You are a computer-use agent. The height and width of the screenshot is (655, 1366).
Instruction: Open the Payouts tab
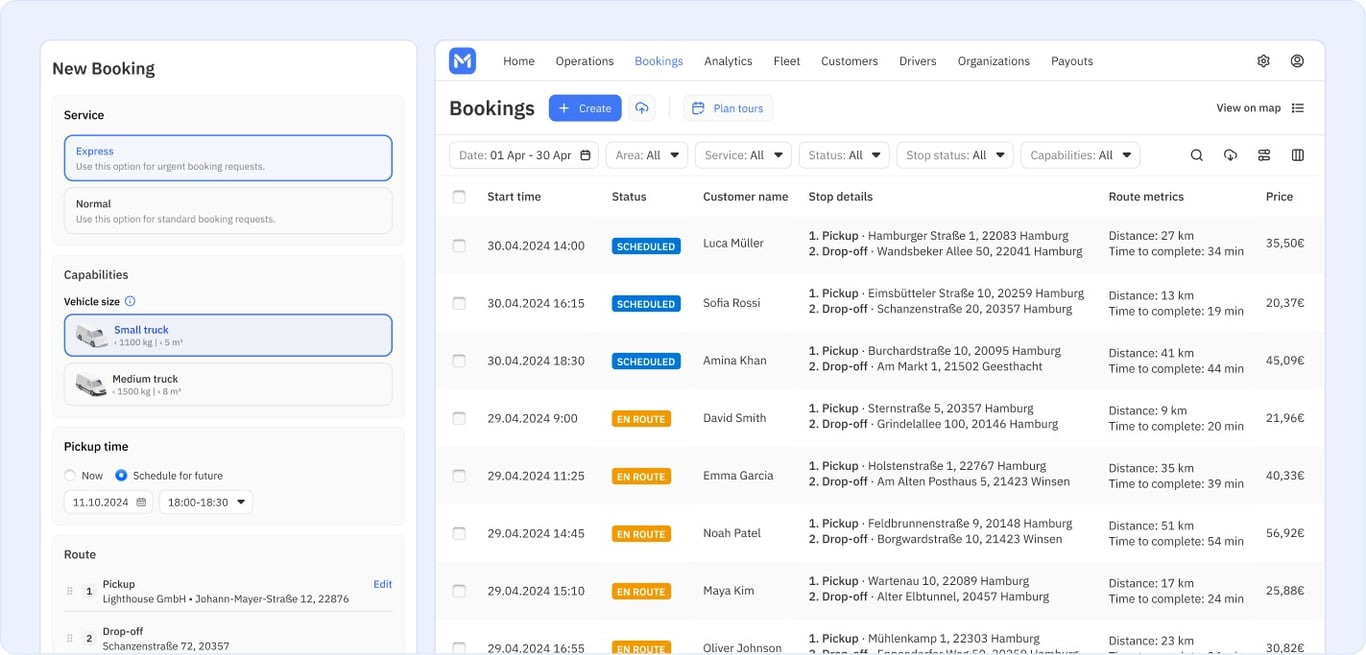pyautogui.click(x=1072, y=61)
